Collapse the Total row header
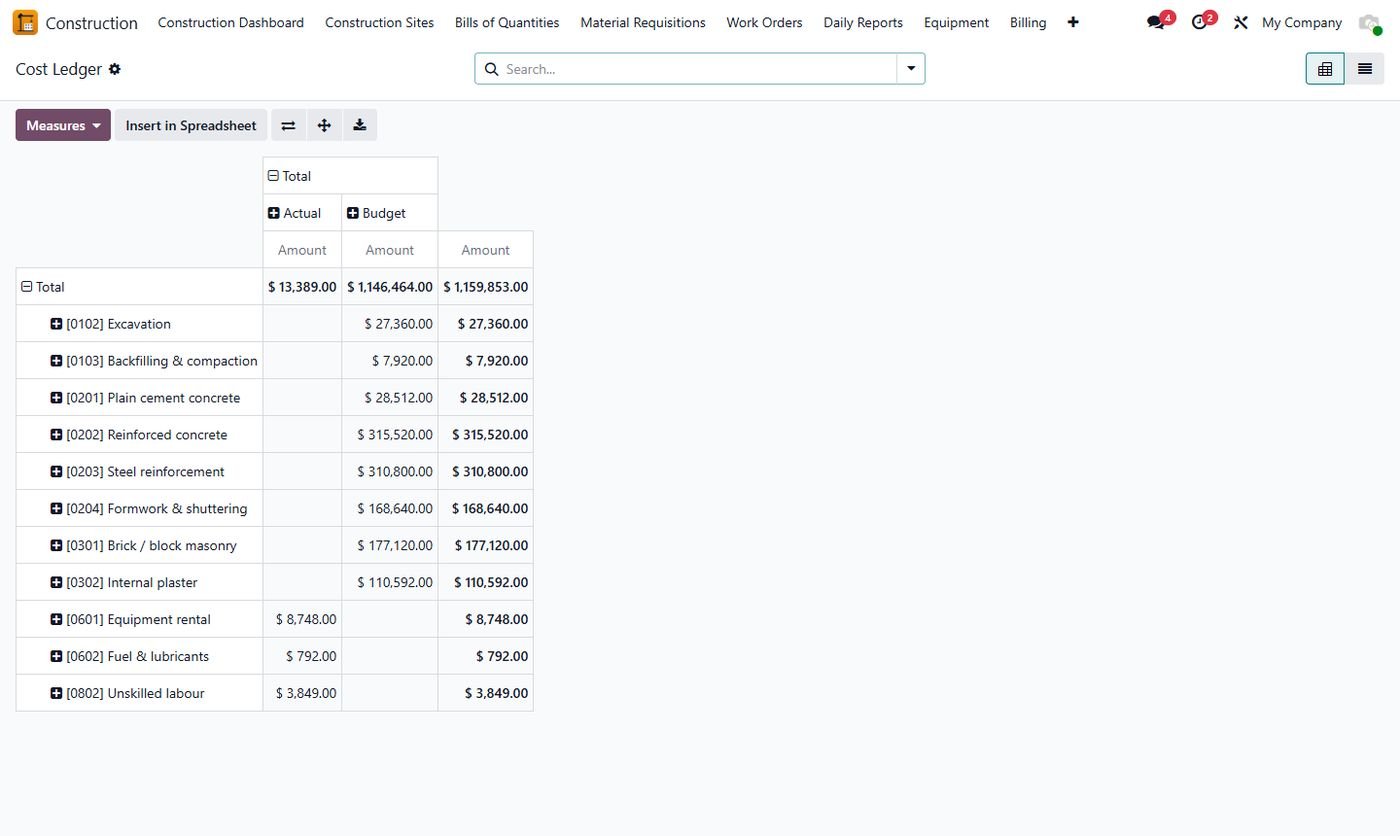 click(139, 287)
